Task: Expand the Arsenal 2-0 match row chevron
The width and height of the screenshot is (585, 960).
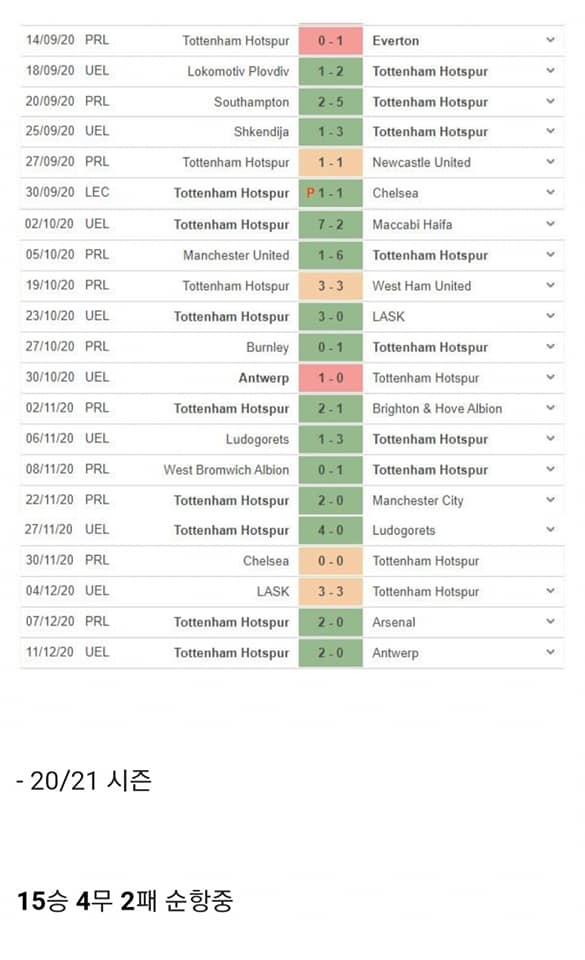Action: point(550,621)
